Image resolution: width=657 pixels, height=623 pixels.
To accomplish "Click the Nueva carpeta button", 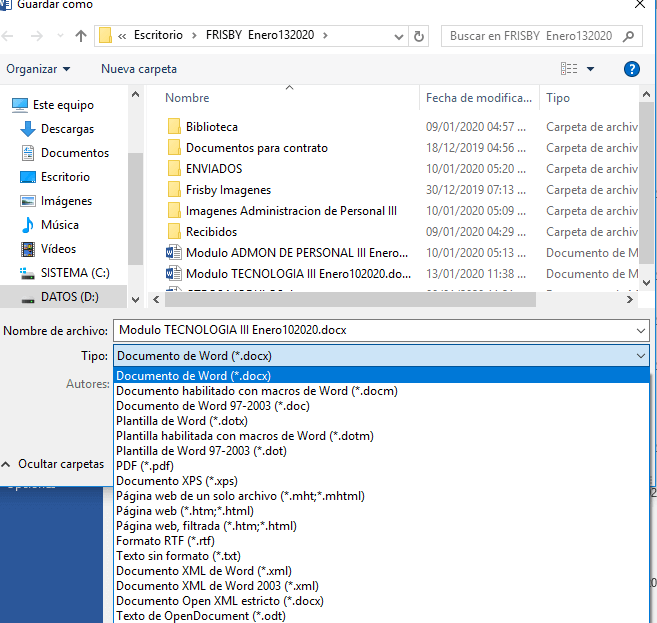I will [139, 69].
